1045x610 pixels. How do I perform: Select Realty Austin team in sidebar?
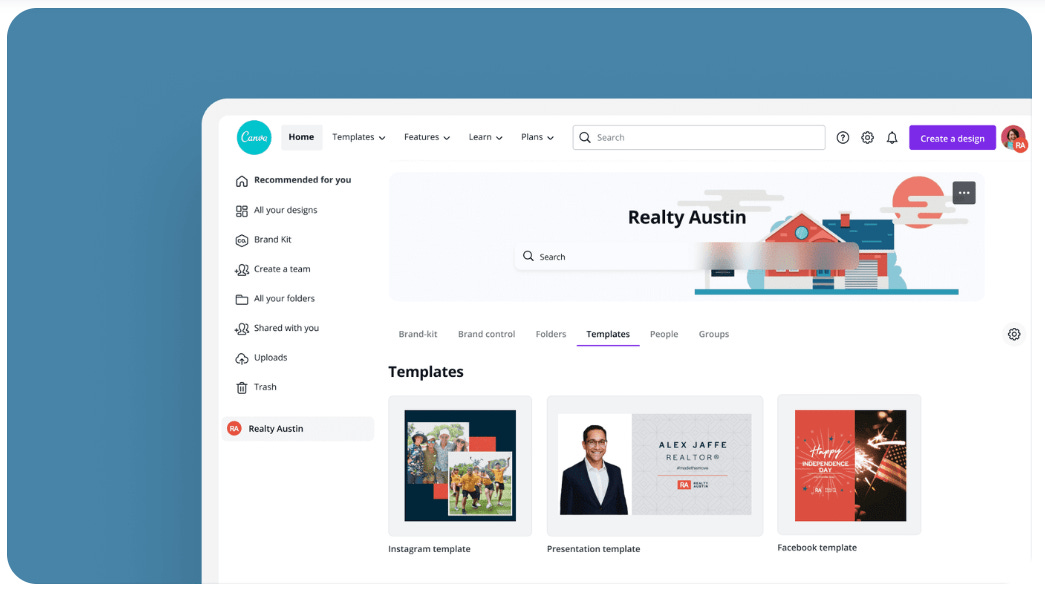tap(298, 429)
